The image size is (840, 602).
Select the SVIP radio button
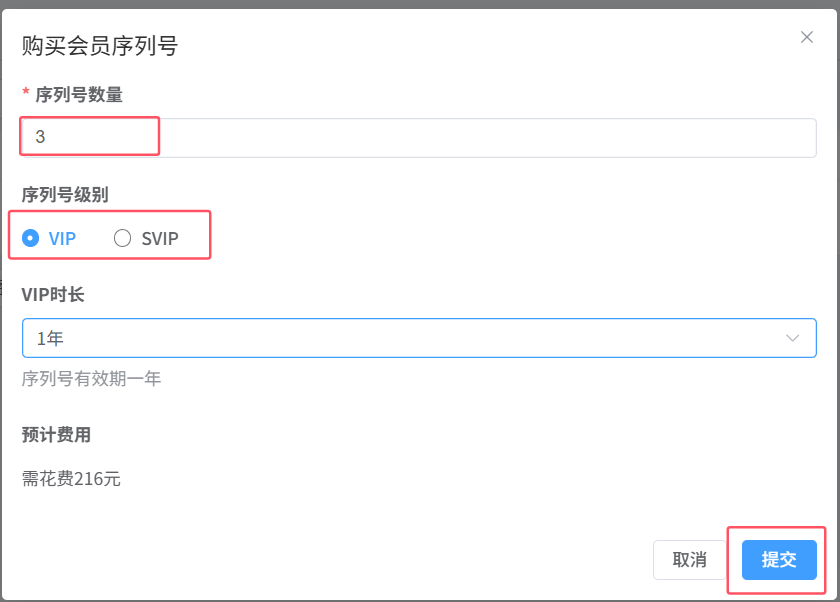[x=123, y=238]
